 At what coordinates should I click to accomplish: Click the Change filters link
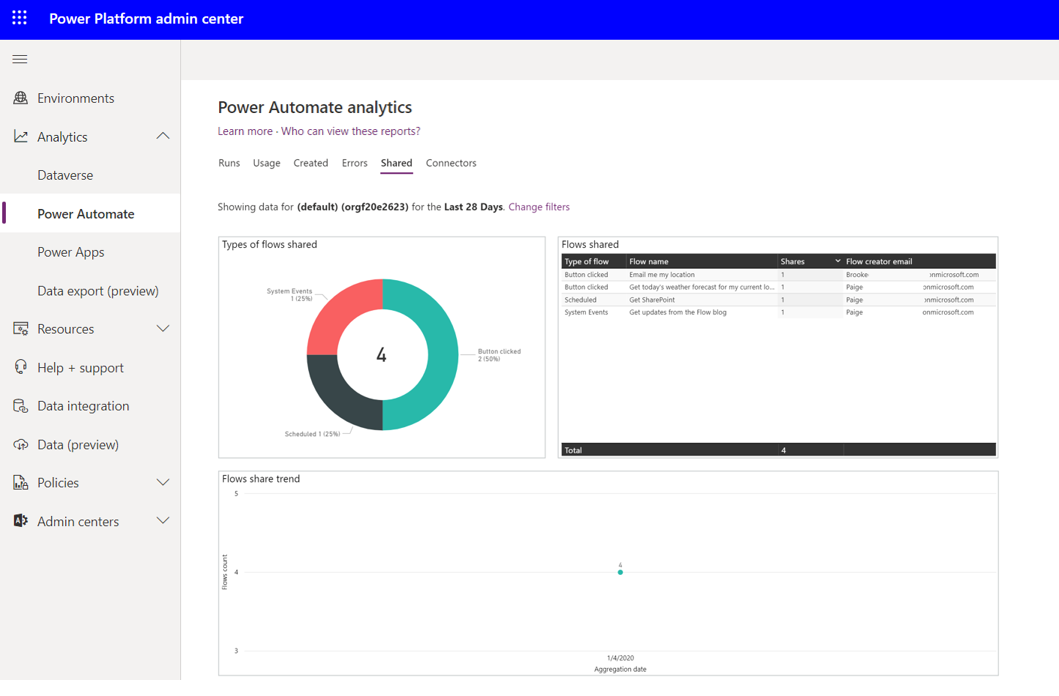(x=539, y=207)
